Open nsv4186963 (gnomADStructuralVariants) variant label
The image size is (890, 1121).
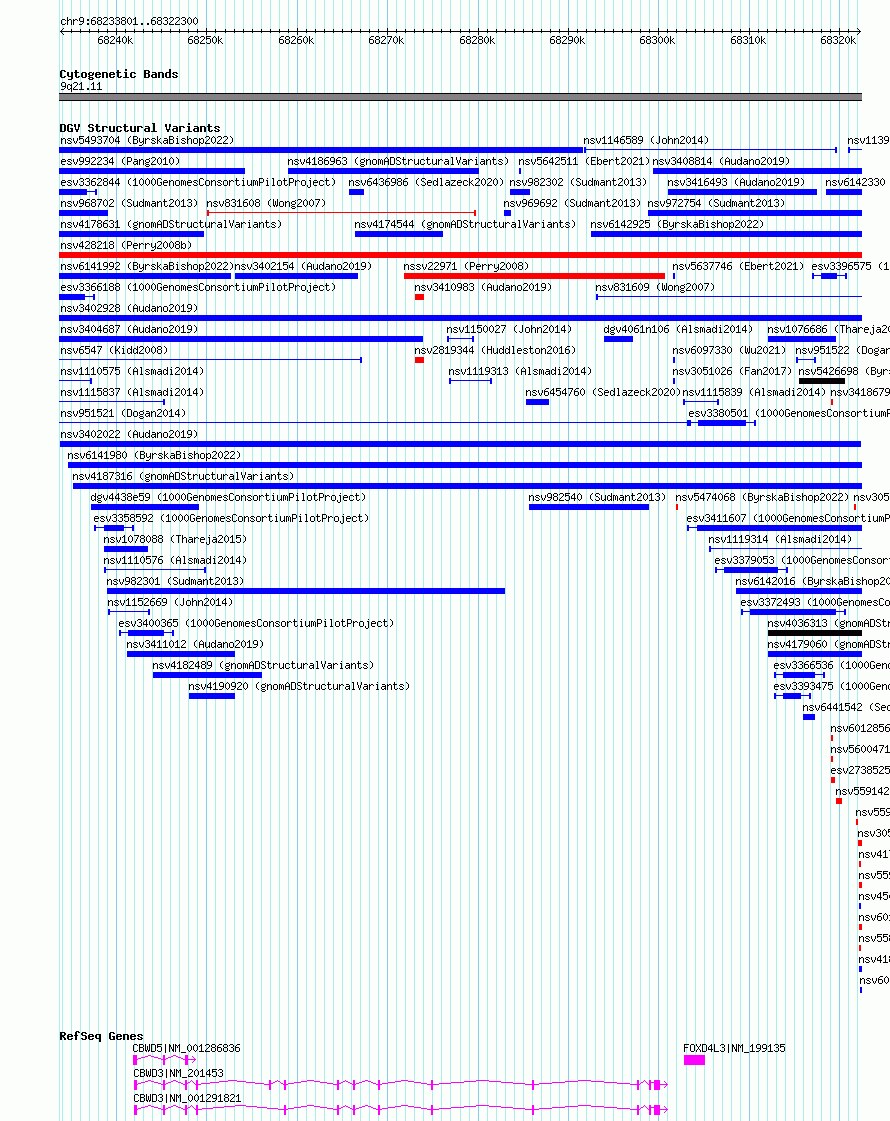click(x=398, y=161)
